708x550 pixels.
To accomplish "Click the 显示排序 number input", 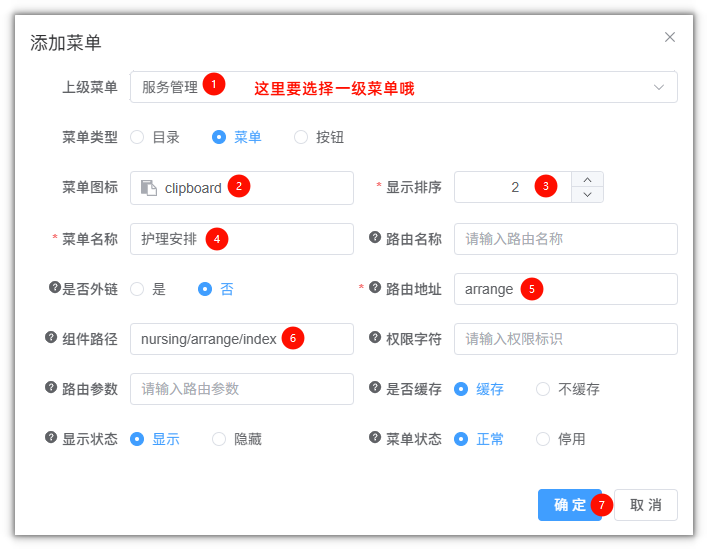I will click(513, 187).
